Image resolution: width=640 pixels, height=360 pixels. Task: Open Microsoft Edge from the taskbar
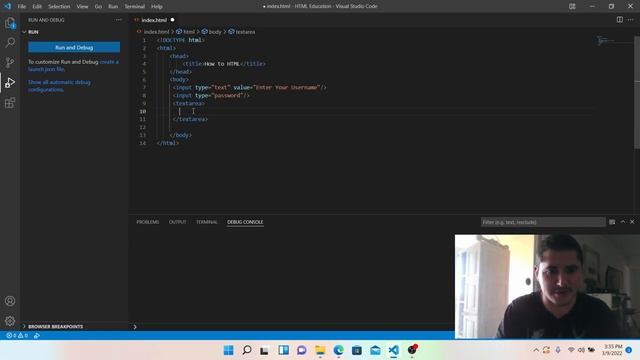338,350
